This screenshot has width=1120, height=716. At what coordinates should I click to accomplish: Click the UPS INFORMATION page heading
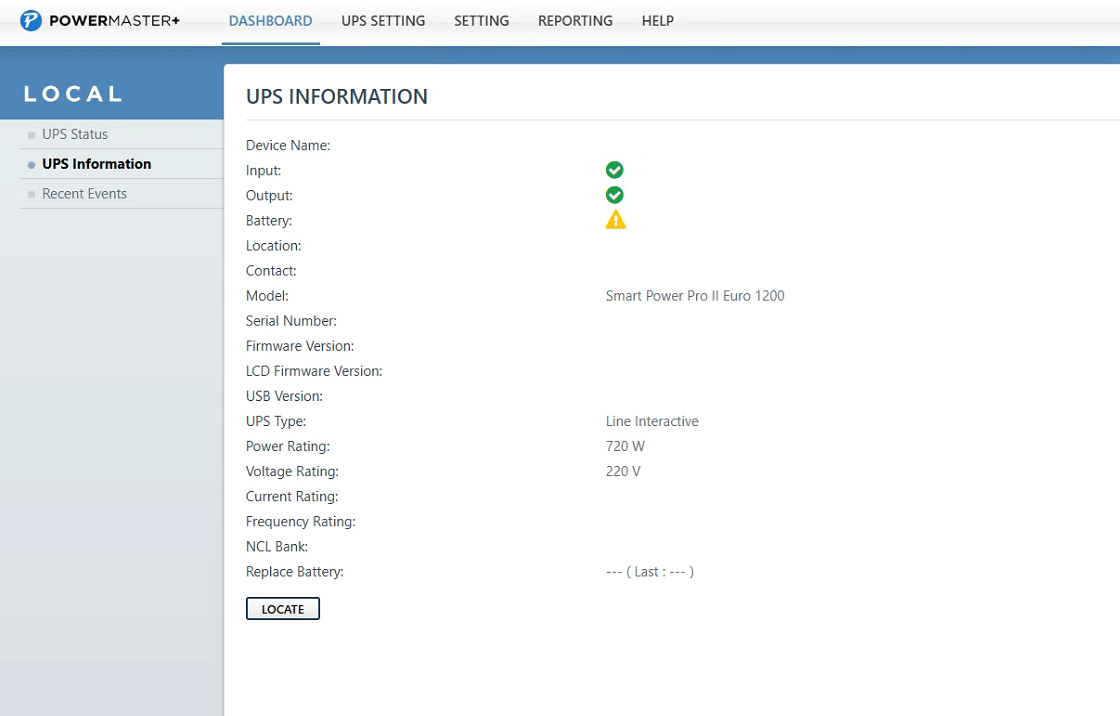pyautogui.click(x=336, y=96)
